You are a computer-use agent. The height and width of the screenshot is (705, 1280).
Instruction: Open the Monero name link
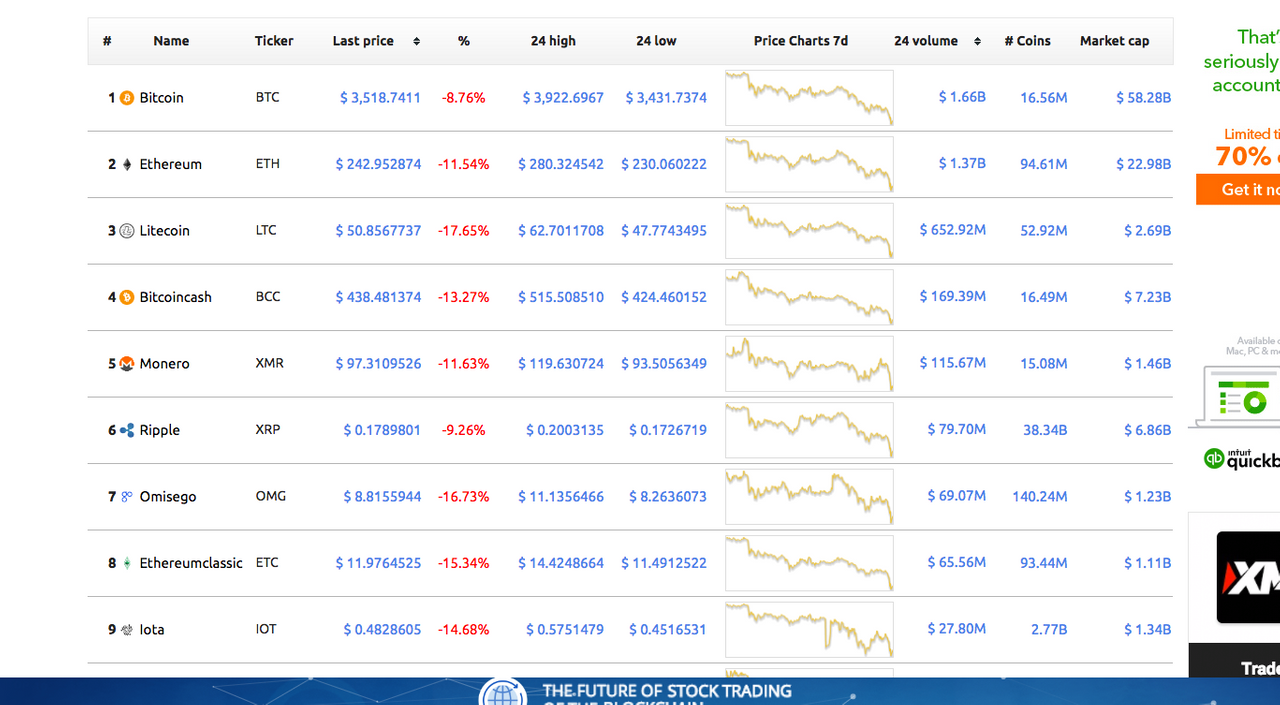165,364
